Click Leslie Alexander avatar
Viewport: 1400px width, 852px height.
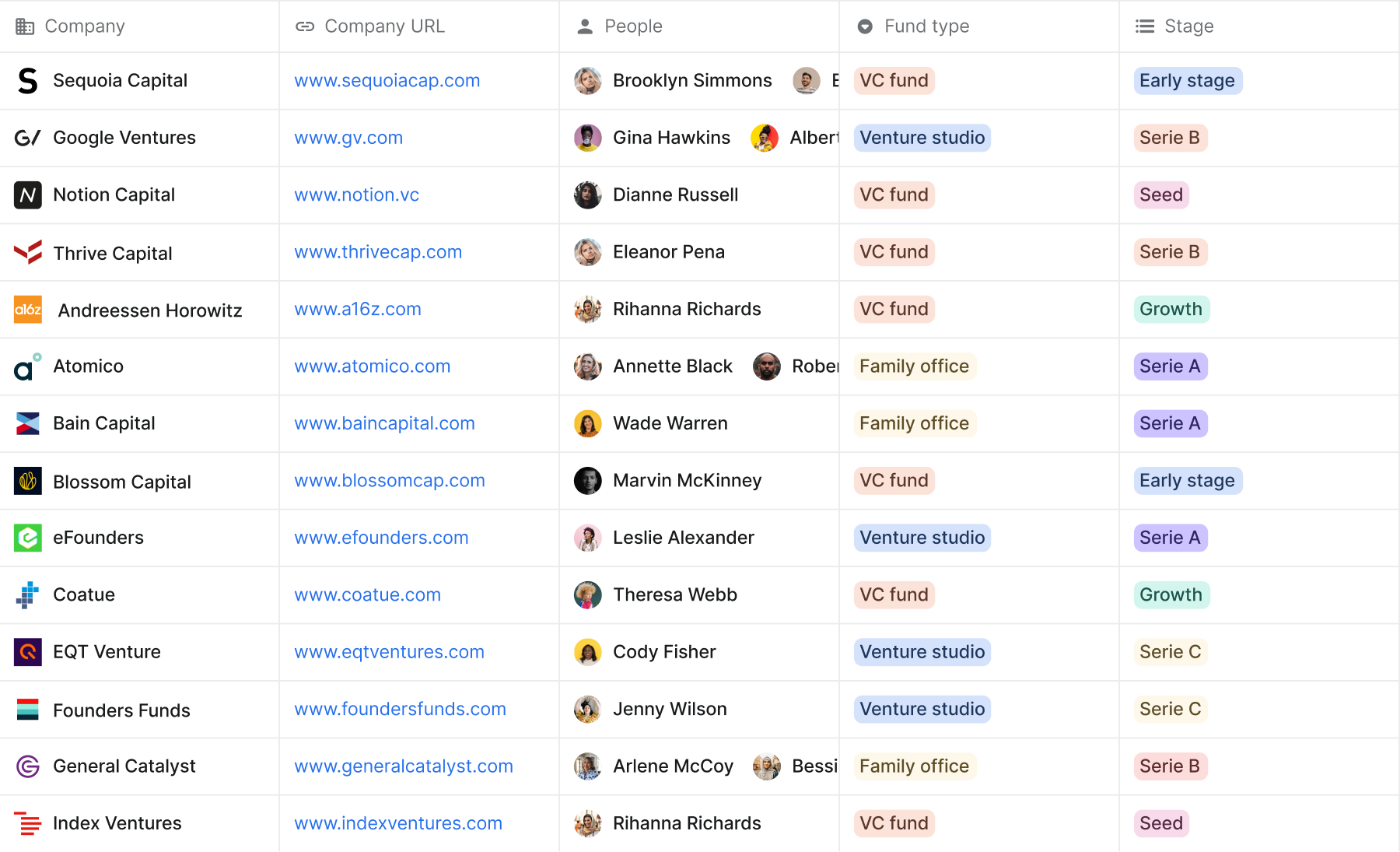(588, 538)
